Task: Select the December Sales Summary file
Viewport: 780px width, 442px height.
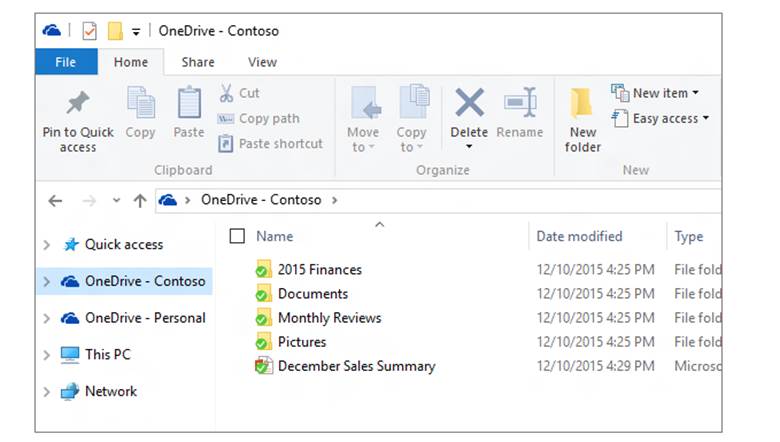Action: [357, 366]
